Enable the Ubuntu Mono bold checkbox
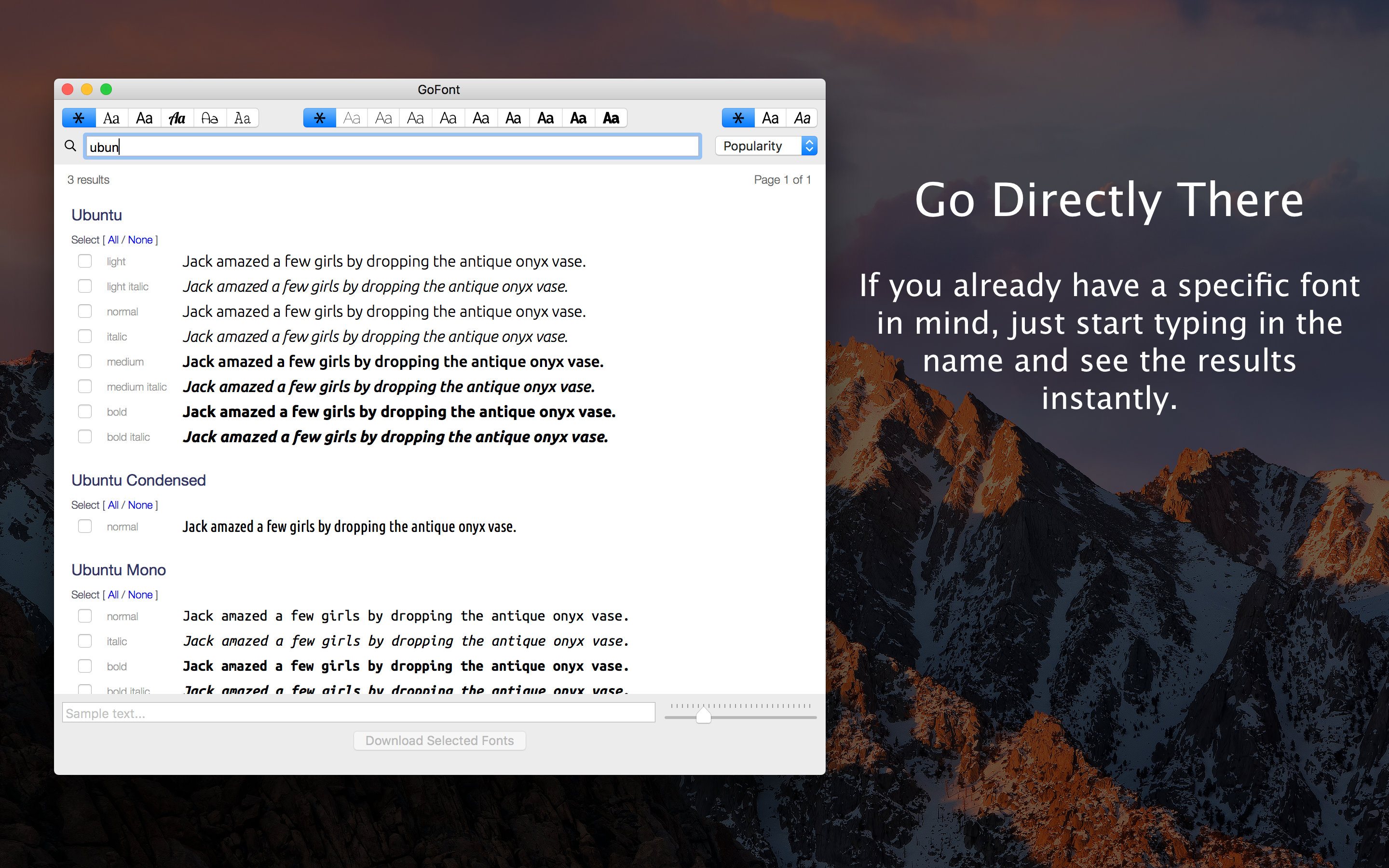The height and width of the screenshot is (868, 1389). point(85,666)
